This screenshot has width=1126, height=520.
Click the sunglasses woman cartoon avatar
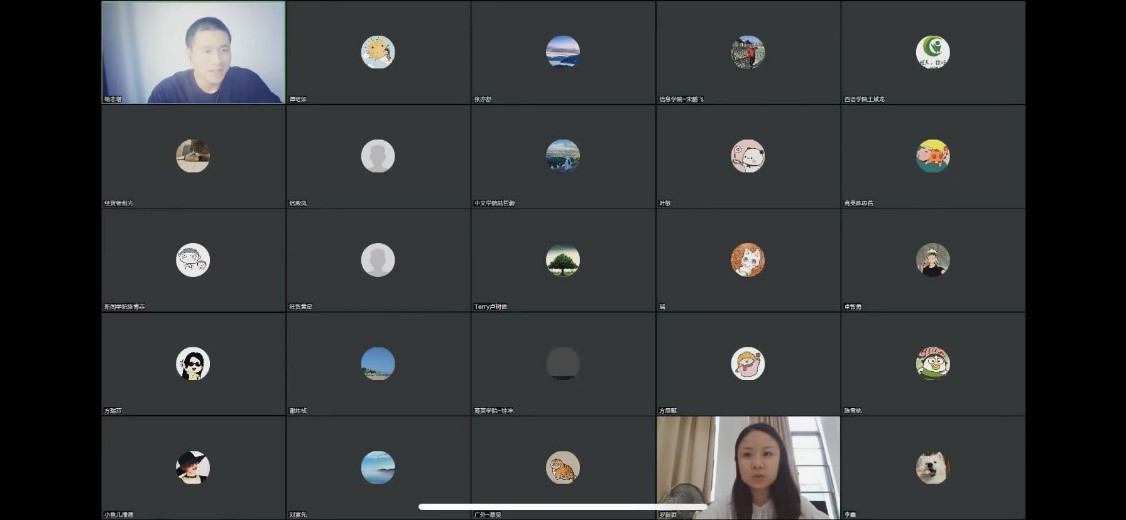pyautogui.click(x=193, y=363)
